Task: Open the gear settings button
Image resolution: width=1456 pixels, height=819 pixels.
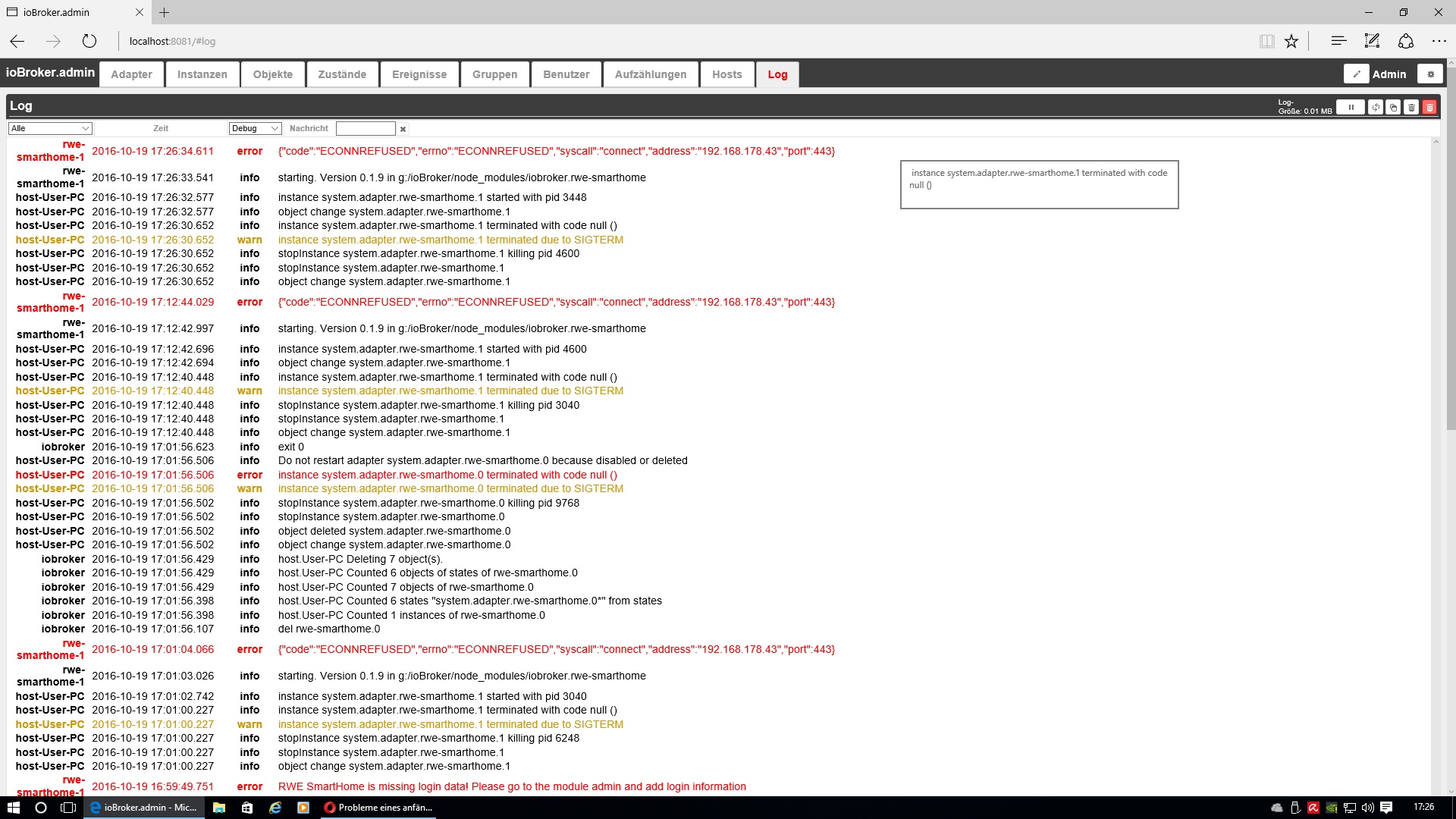Action: tap(1430, 74)
